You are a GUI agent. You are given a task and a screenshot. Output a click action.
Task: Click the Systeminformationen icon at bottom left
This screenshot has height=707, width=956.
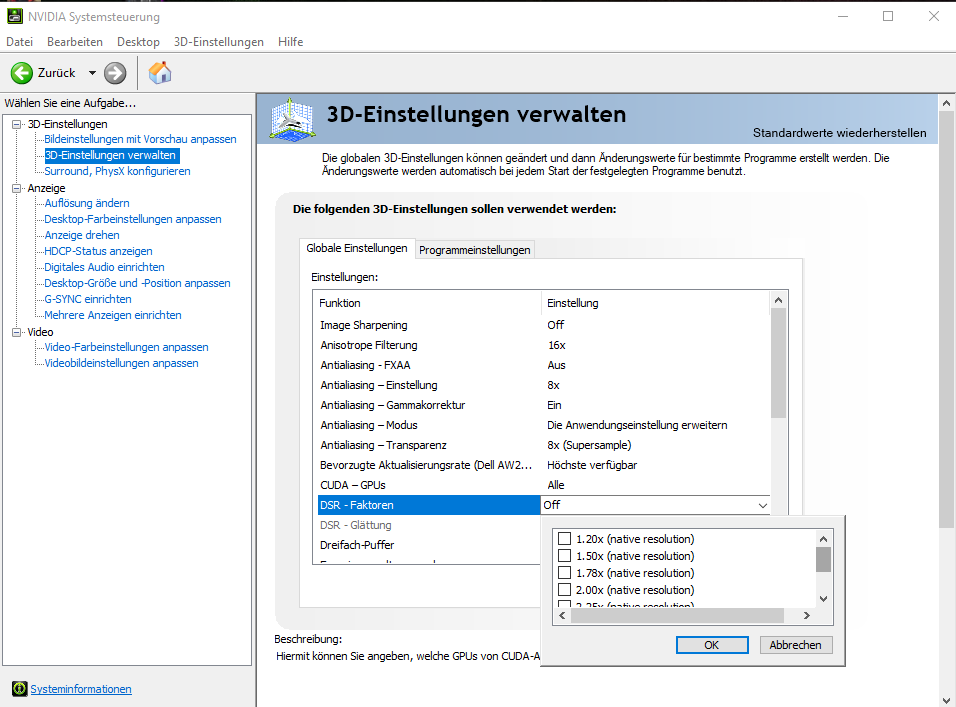pyautogui.click(x=20, y=689)
